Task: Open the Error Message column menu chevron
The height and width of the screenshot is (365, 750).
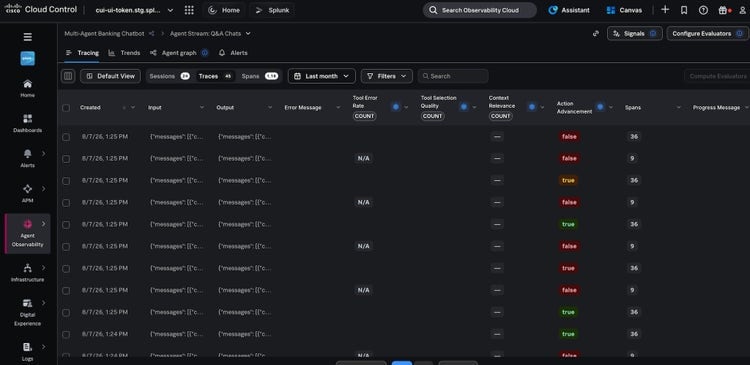Action: click(338, 108)
